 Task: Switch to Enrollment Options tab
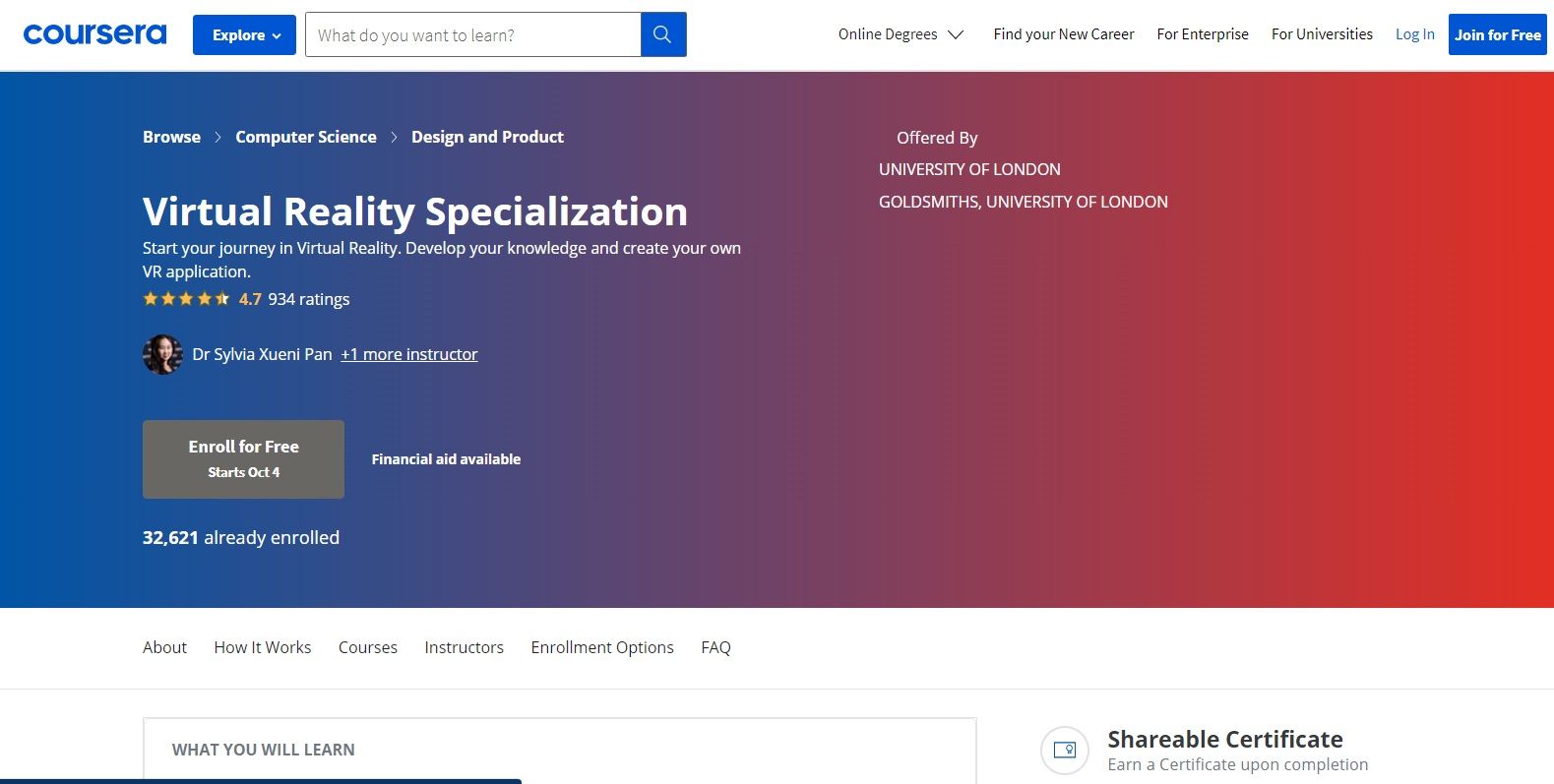(602, 647)
